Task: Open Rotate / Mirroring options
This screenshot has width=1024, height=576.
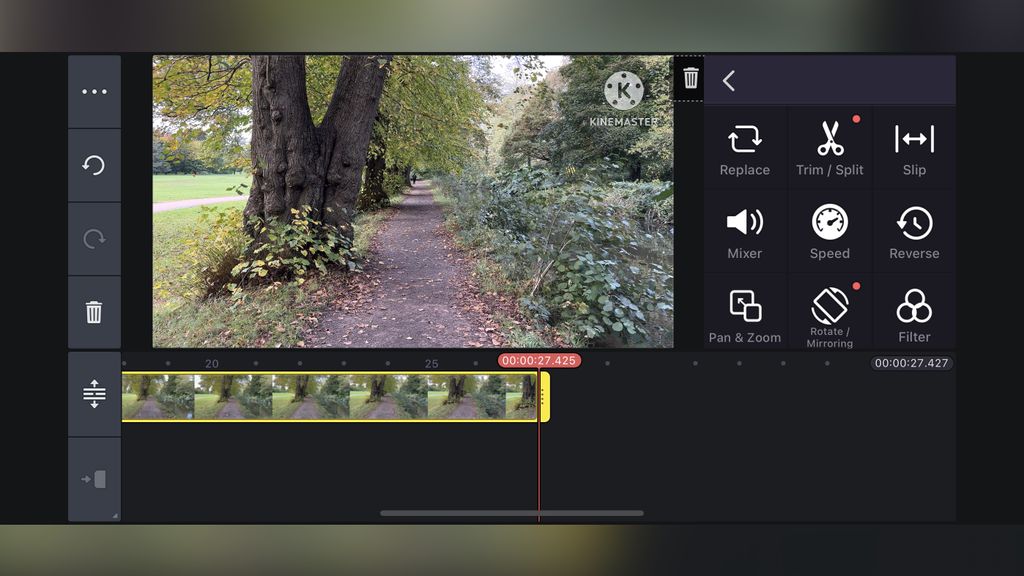Action: point(830,312)
